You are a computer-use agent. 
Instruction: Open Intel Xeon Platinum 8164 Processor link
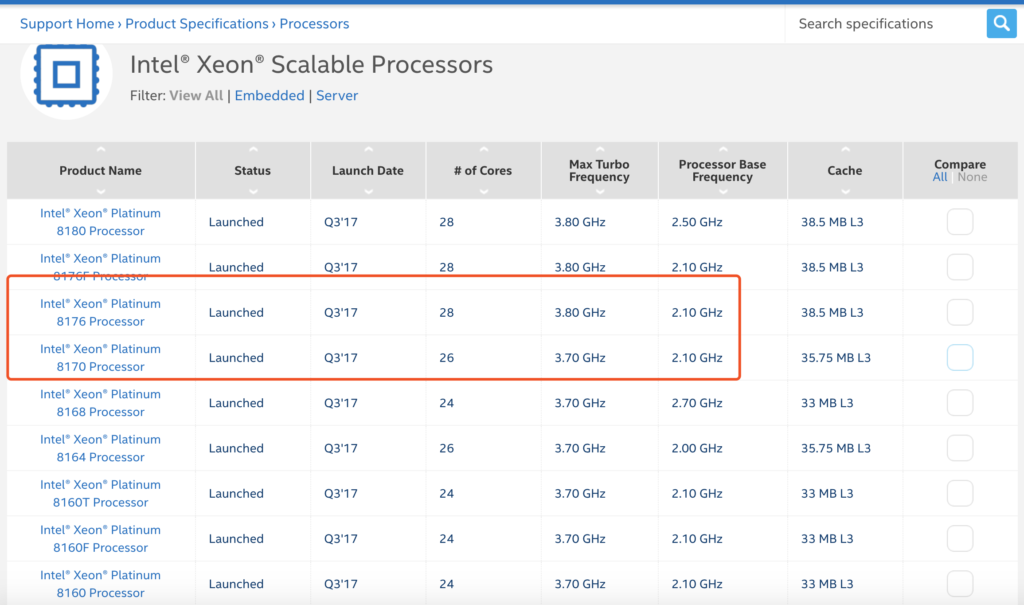[x=101, y=448]
